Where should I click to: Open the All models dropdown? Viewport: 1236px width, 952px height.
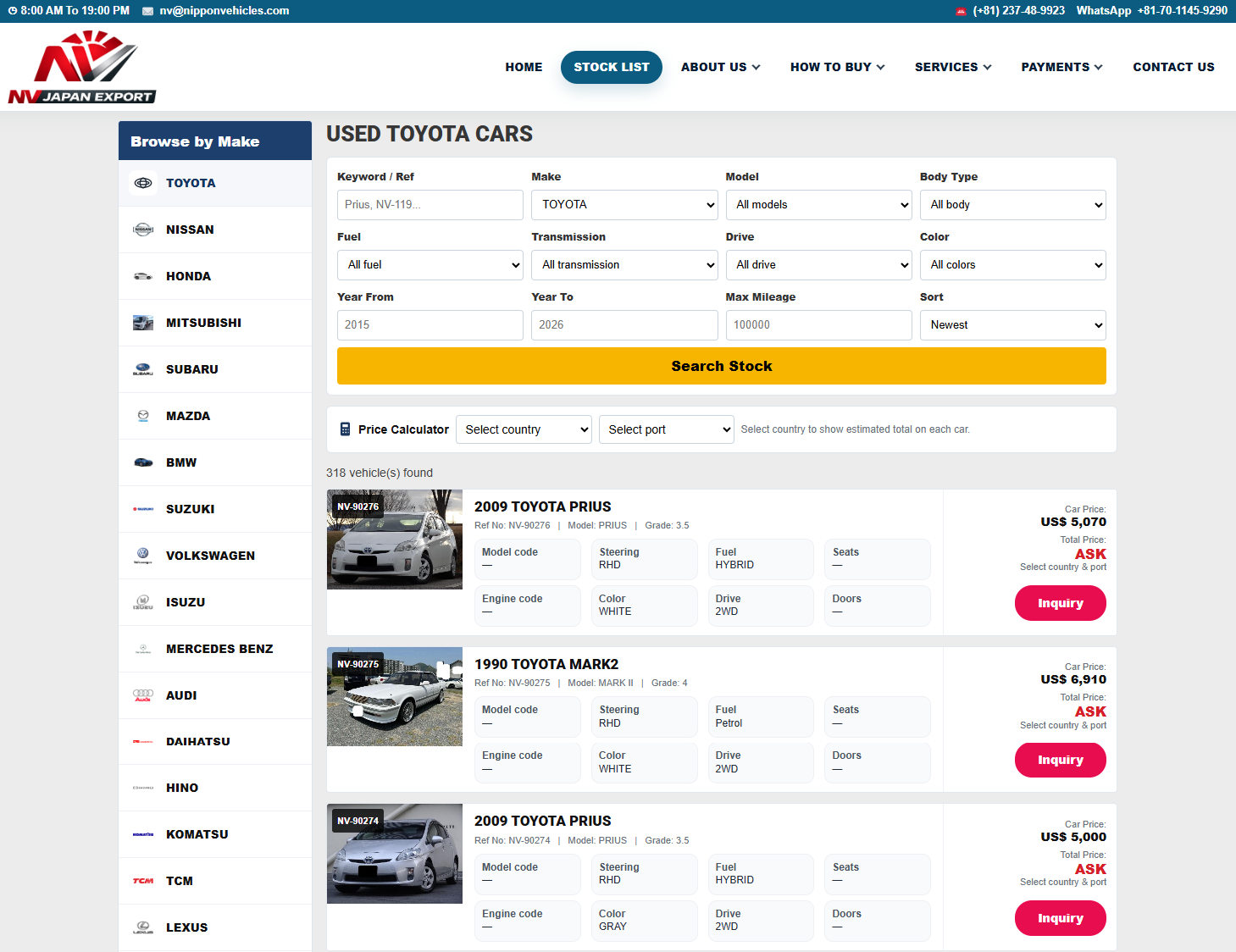(x=818, y=205)
